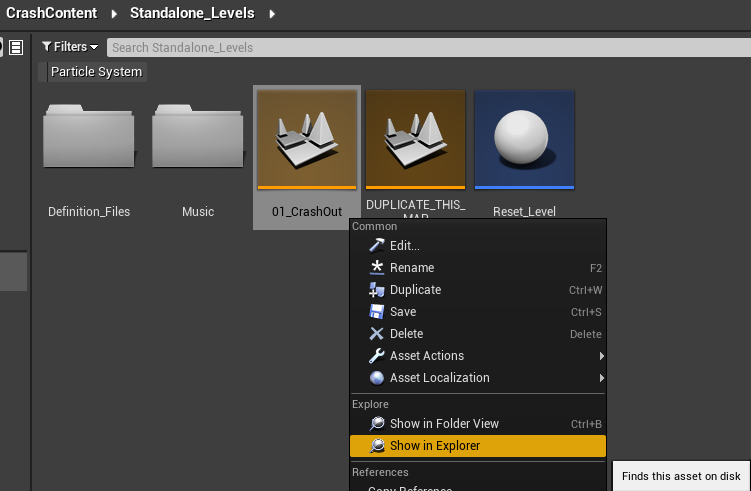
Task: Choose Rename from context menu
Action: coord(478,267)
